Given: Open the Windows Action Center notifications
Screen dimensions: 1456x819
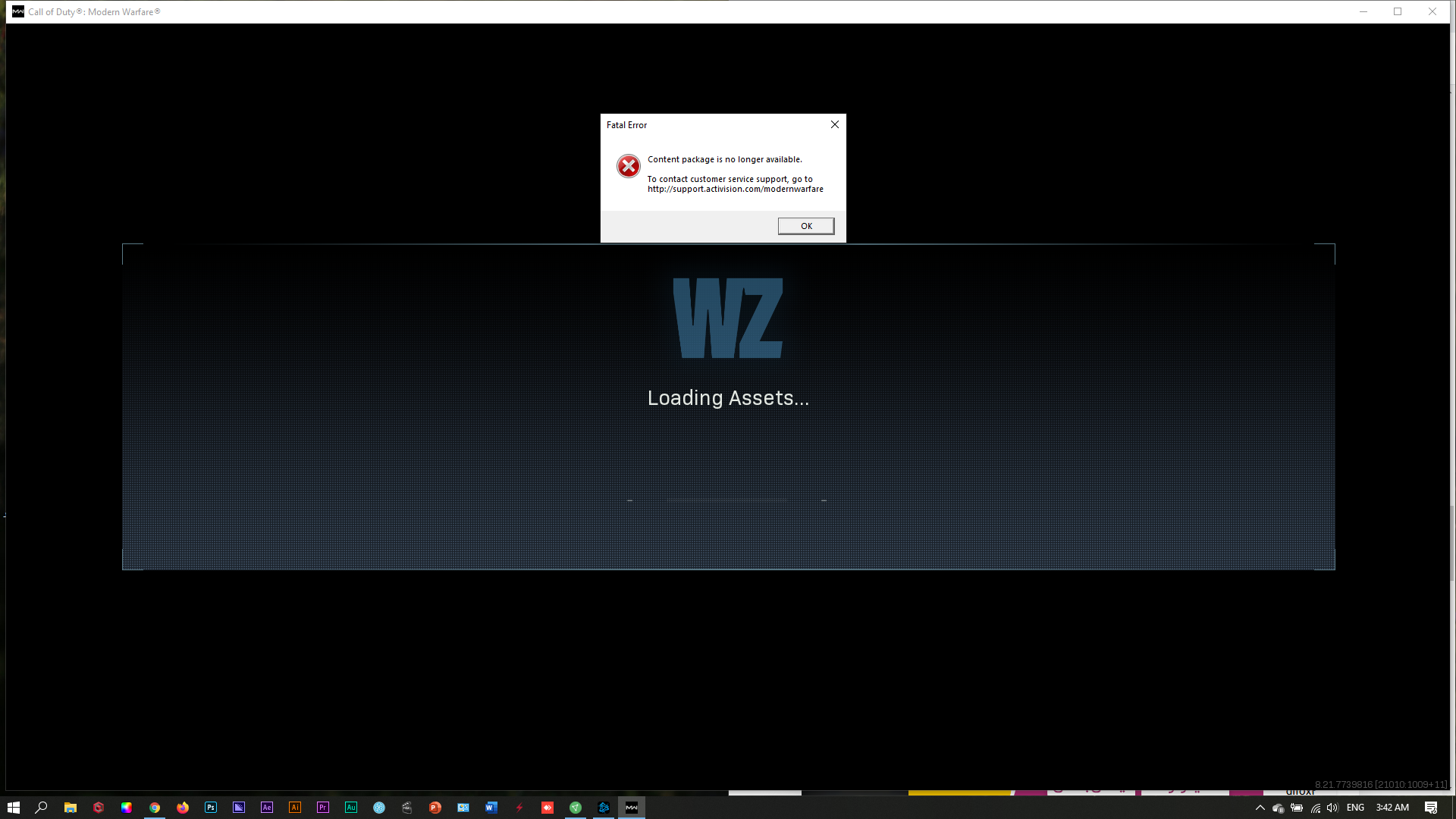Looking at the screenshot, I should [x=1431, y=808].
